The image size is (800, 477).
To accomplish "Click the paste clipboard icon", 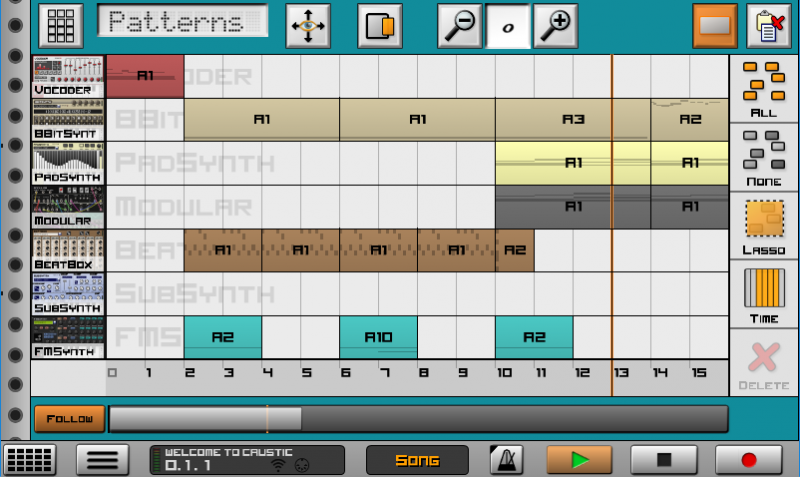I will (x=769, y=26).
